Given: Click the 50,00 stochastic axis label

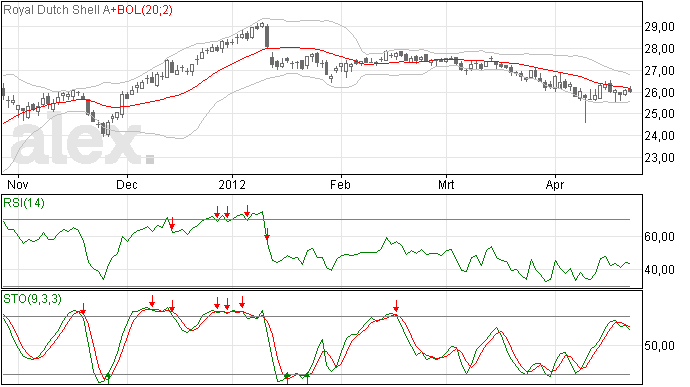Looking at the screenshot, I should coord(659,346).
